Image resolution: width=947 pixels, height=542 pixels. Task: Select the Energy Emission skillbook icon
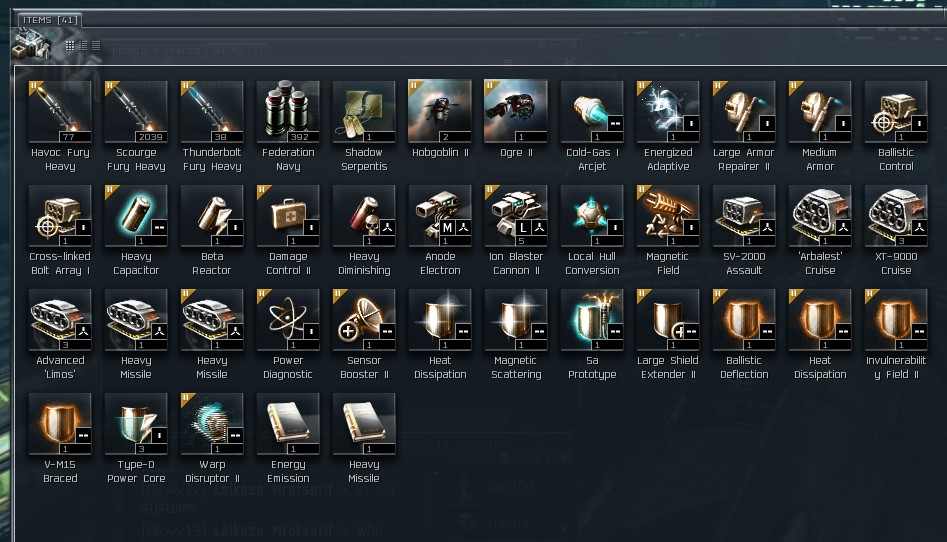point(288,424)
